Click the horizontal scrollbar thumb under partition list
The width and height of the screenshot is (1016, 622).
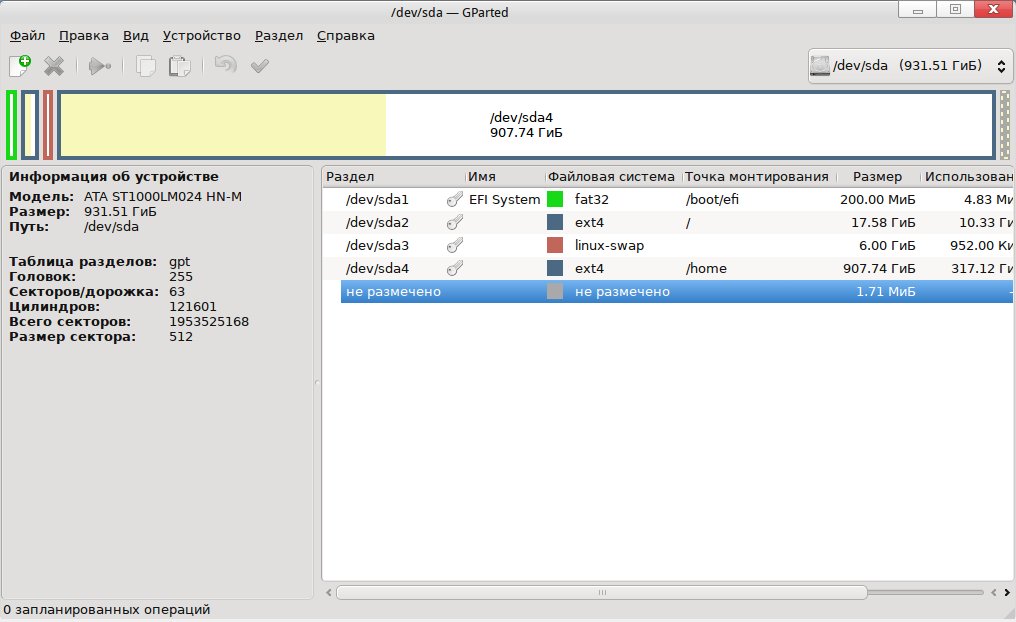click(x=601, y=592)
